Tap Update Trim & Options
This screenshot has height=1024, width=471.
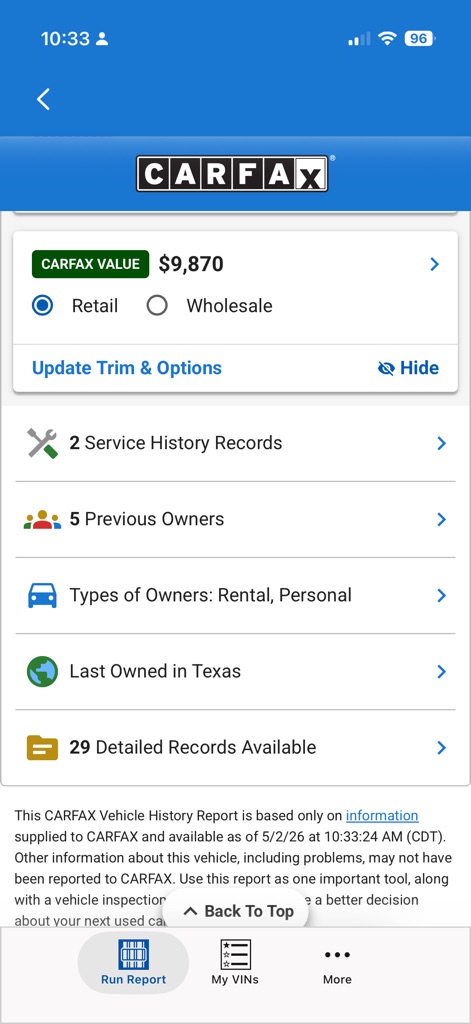click(127, 368)
